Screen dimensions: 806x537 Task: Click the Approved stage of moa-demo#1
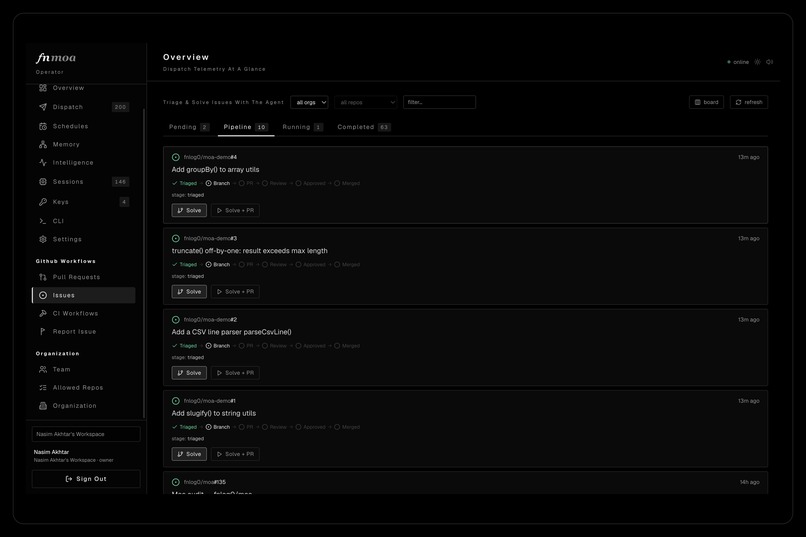tap(310, 427)
